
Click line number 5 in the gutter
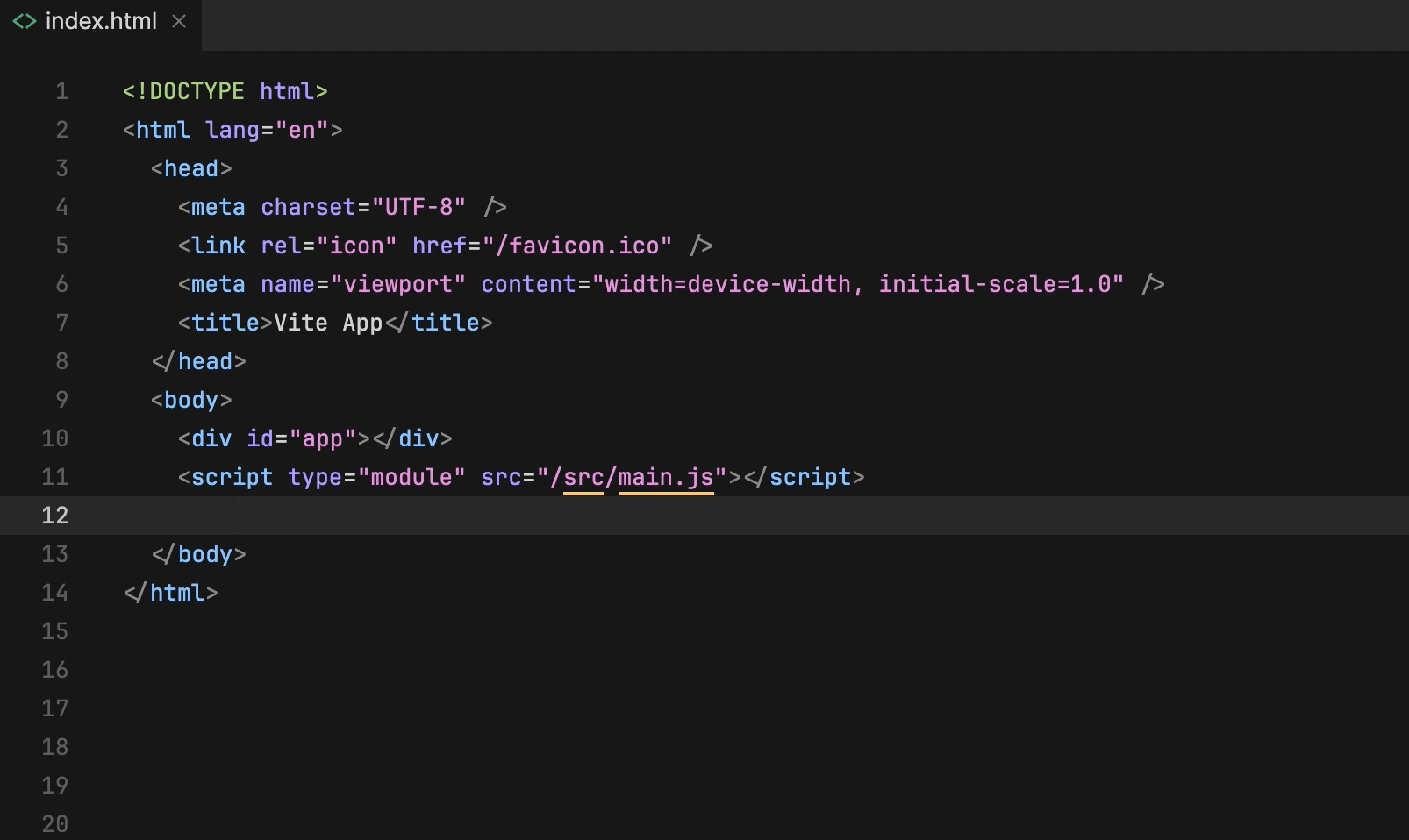click(61, 246)
